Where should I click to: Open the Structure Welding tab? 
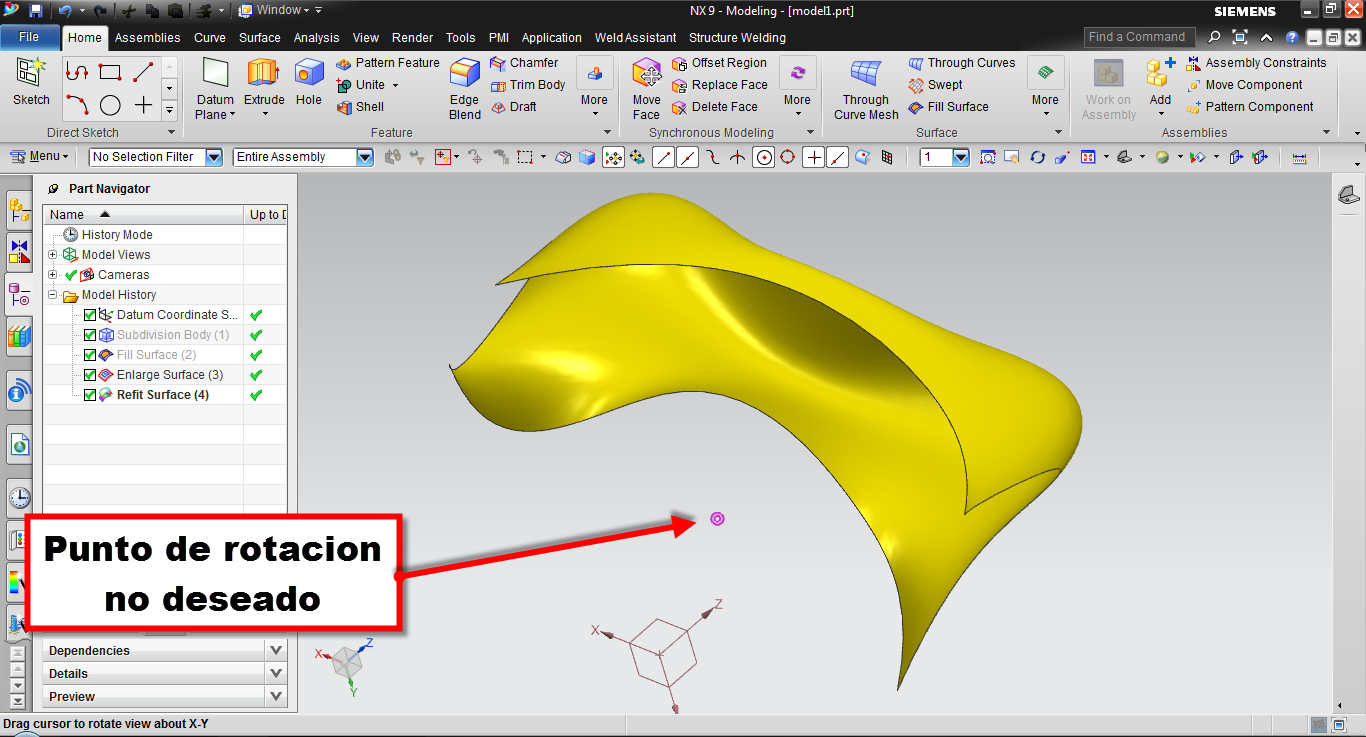pyautogui.click(x=737, y=38)
